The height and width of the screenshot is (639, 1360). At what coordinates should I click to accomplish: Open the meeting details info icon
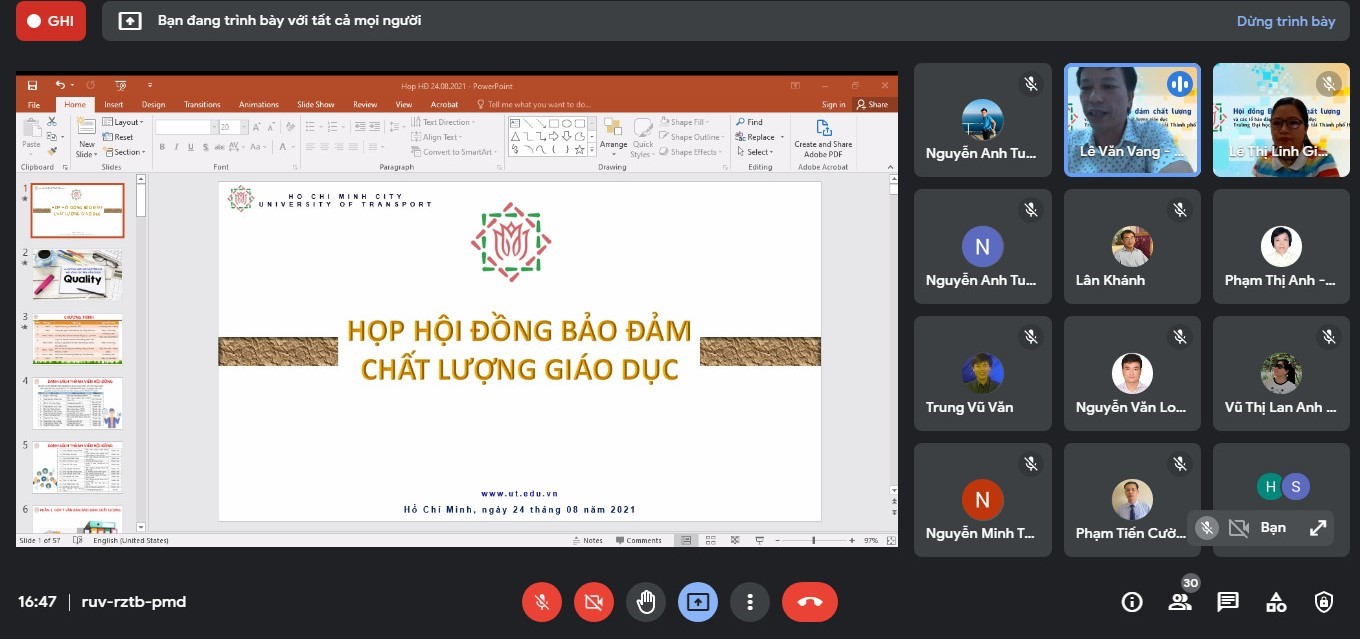pos(1132,602)
